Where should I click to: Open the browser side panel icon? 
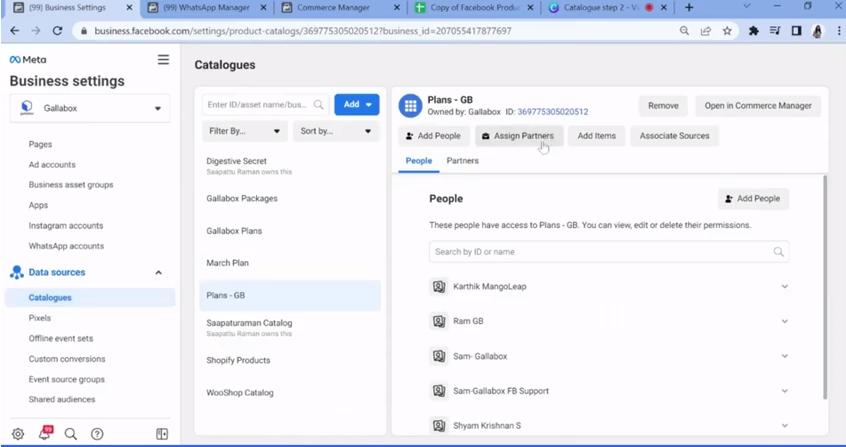[796, 31]
